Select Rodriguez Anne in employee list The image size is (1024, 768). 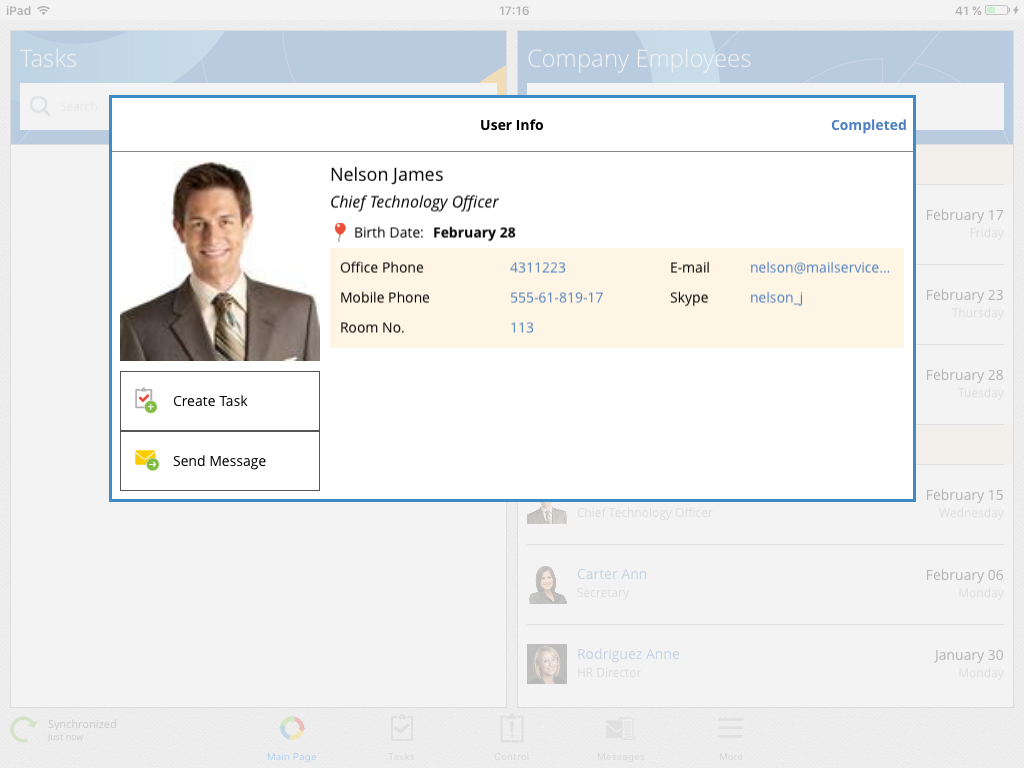[x=628, y=654]
